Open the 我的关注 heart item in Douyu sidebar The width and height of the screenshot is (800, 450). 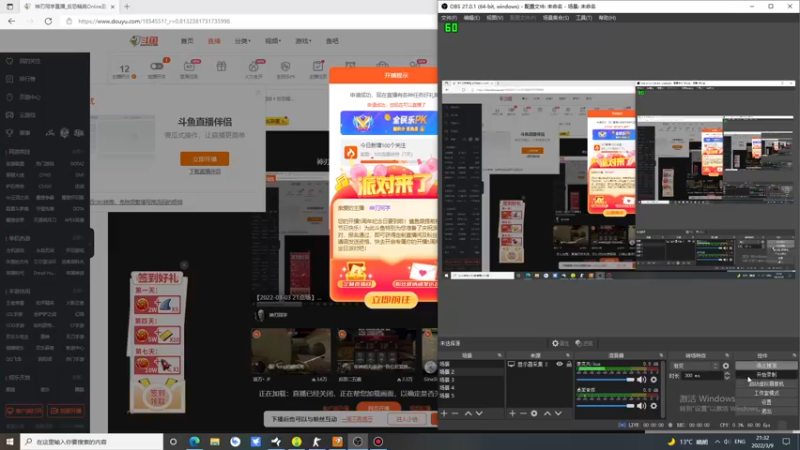point(24,61)
